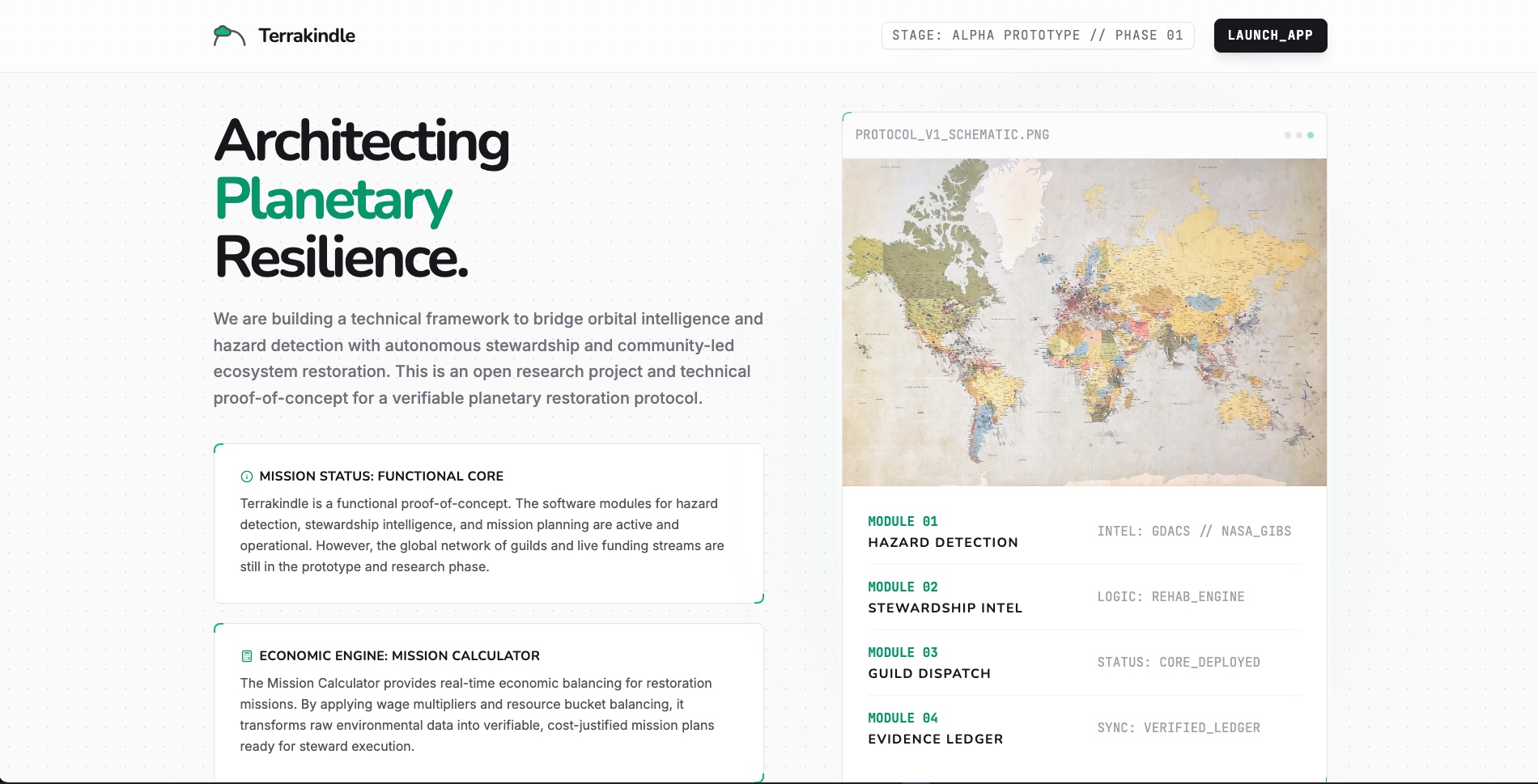The image size is (1538, 784).
Task: Click the green Planetary headline word
Action: pyautogui.click(x=333, y=200)
